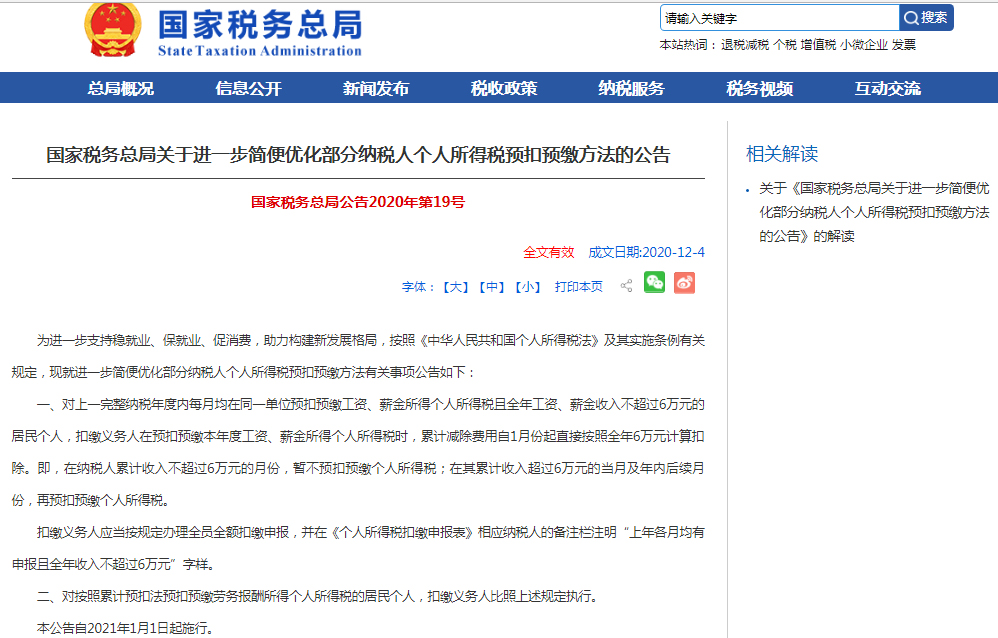Click the hot keyword 小微企业
Viewport: 998px width, 638px height.
(864, 45)
